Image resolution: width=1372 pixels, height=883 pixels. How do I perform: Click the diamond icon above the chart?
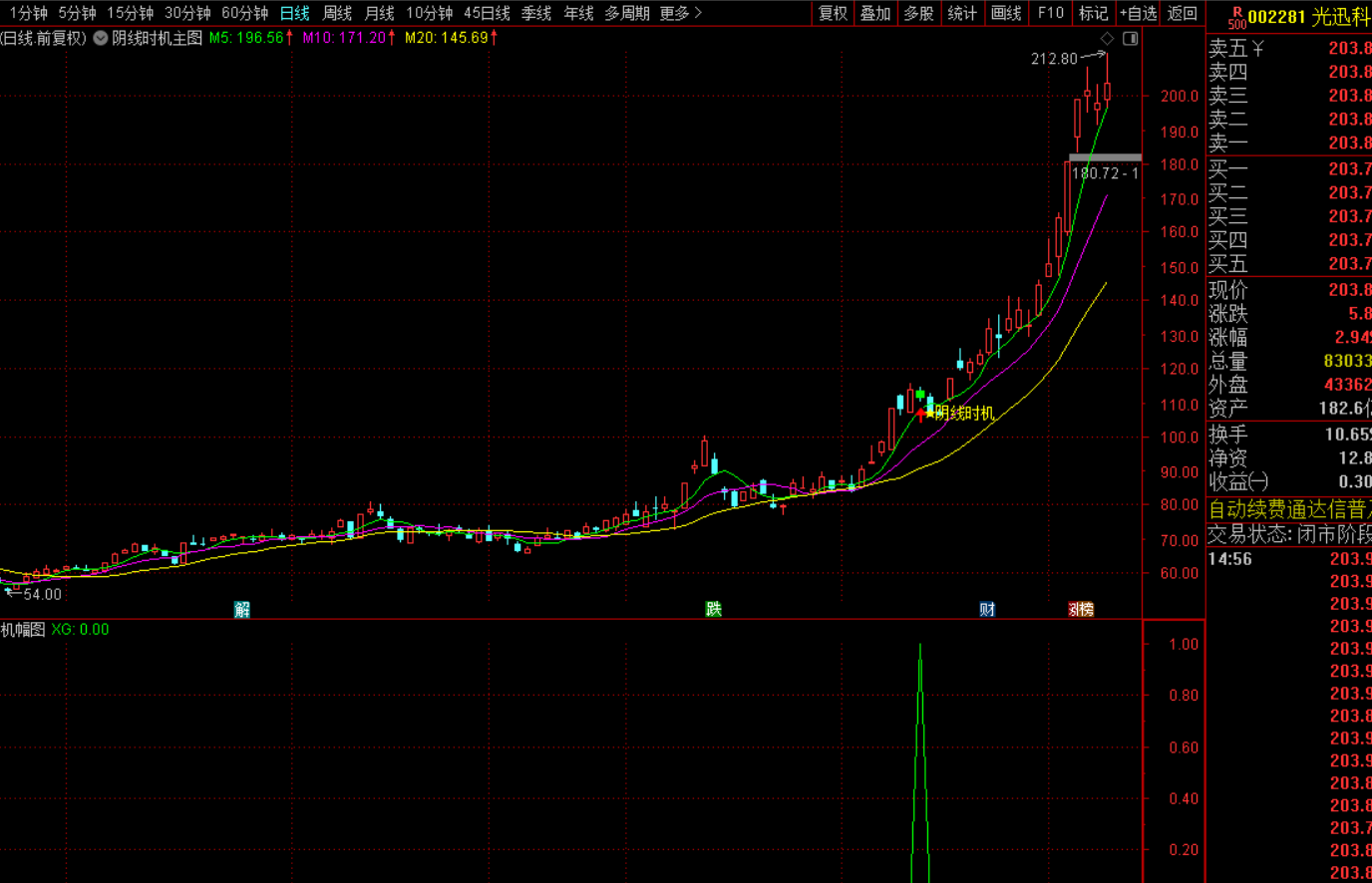coord(1107,38)
